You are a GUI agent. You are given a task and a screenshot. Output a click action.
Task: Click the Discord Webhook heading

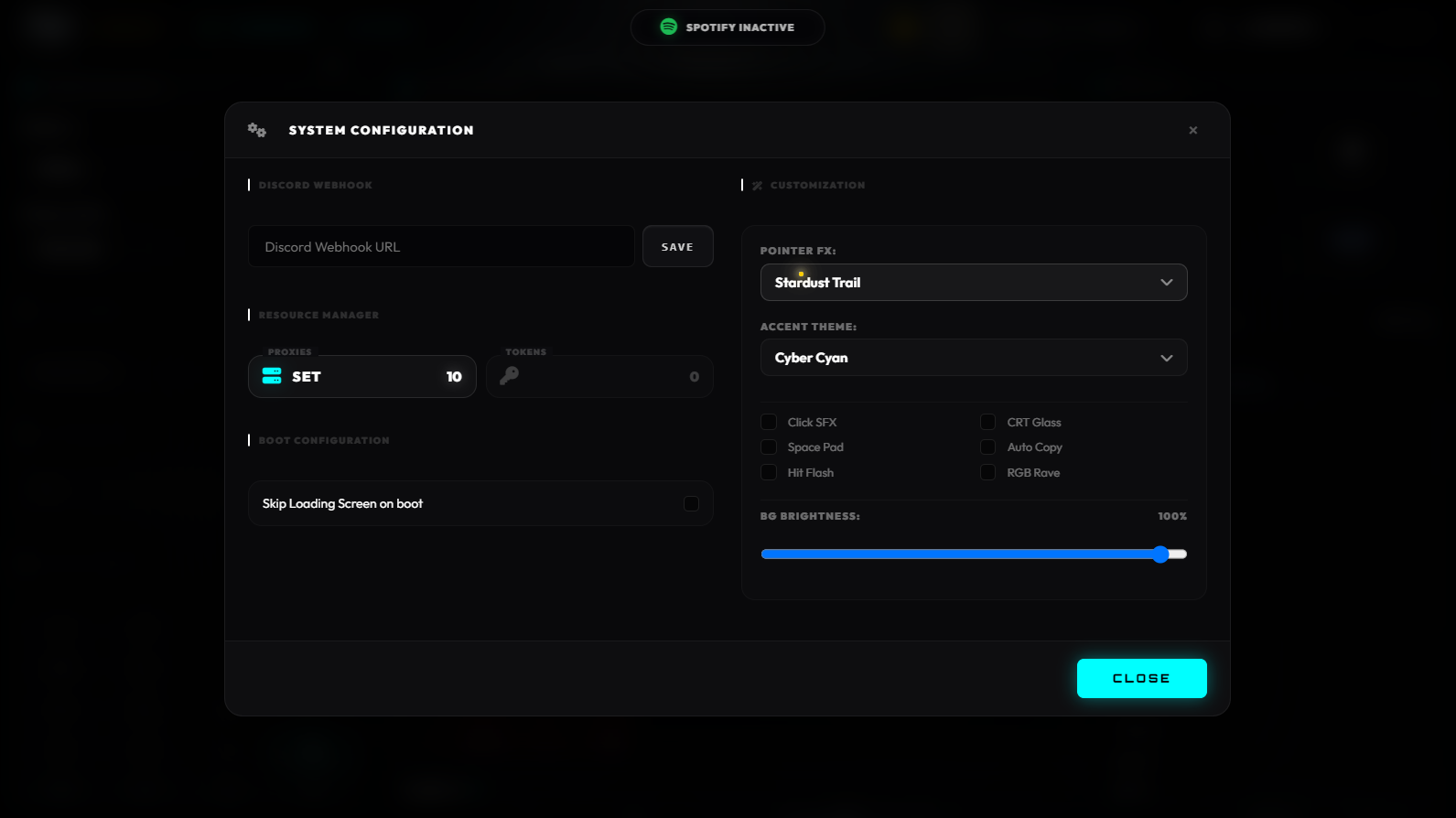(x=316, y=185)
